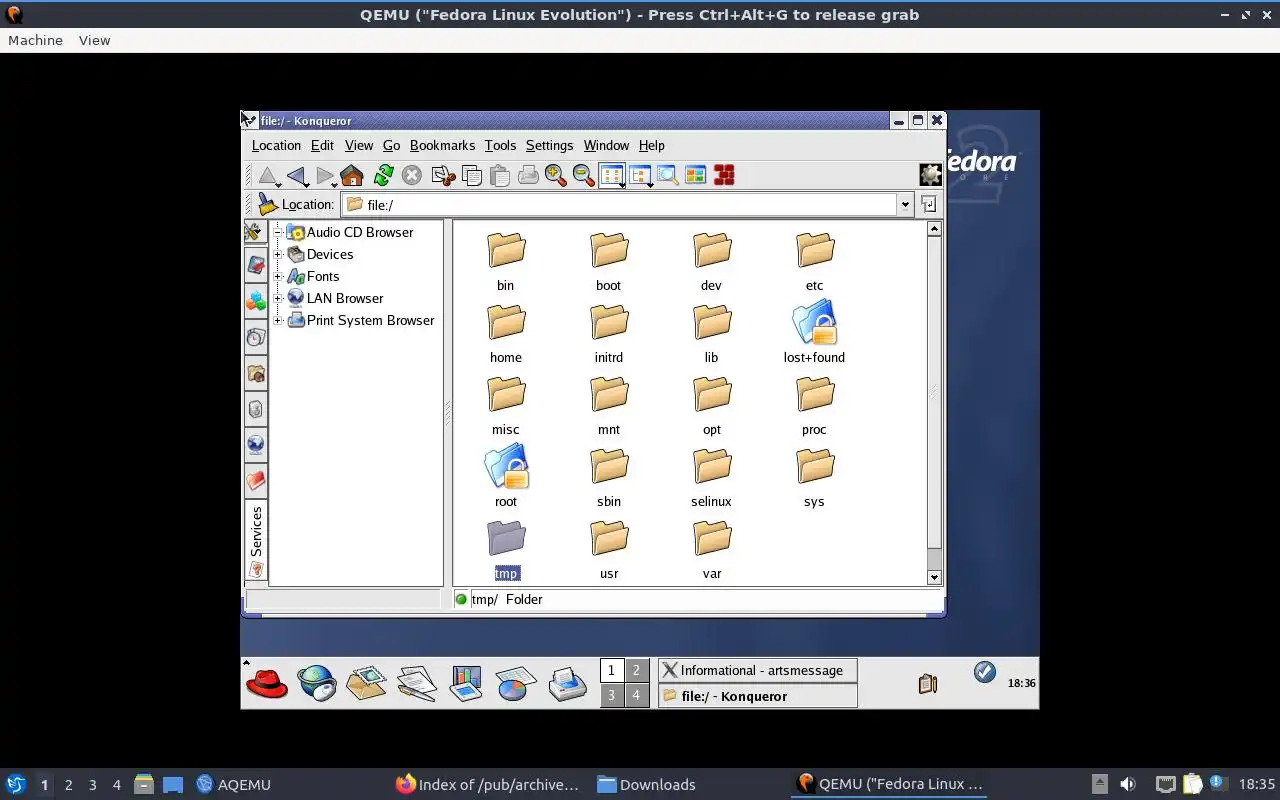Switch to Tree View mode button
1280x800 pixels.
[x=640, y=176]
